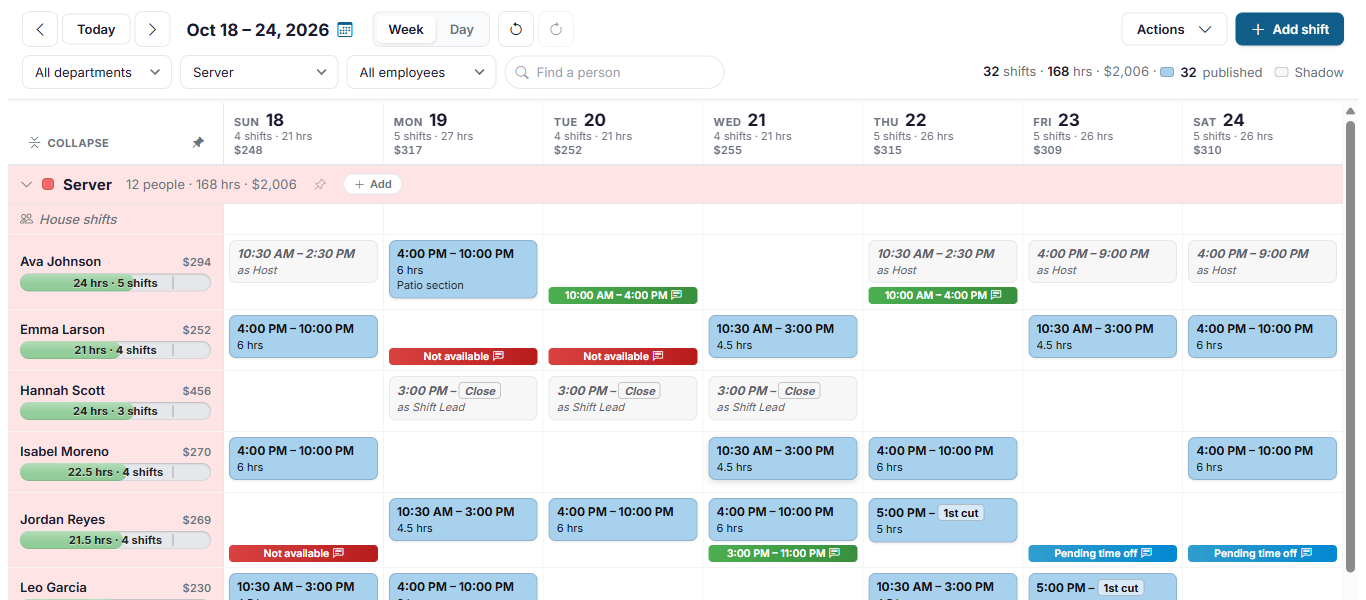Click in the Find a person field
1366x600 pixels.
[614, 72]
